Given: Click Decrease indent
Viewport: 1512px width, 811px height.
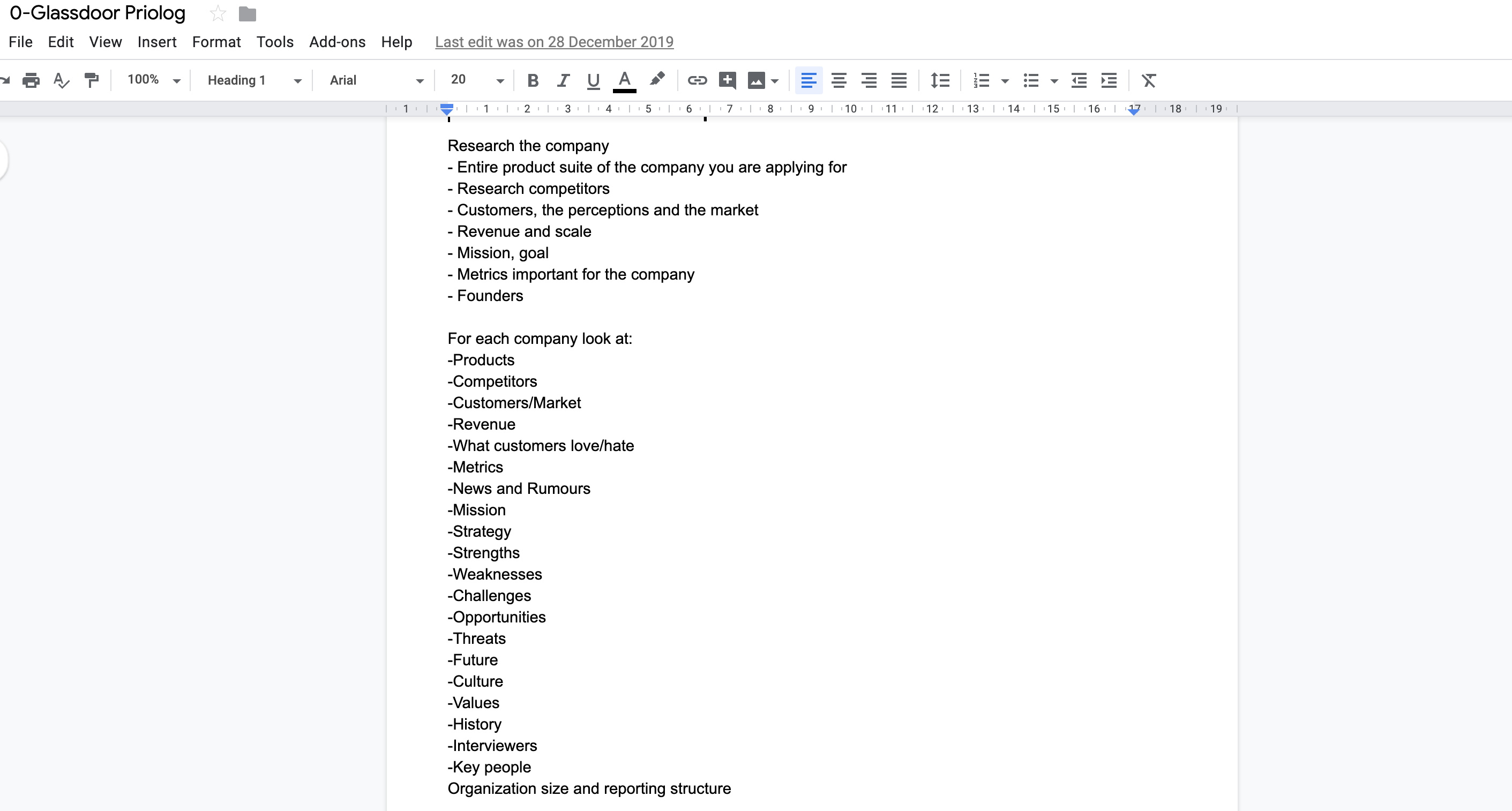Looking at the screenshot, I should 1079,80.
